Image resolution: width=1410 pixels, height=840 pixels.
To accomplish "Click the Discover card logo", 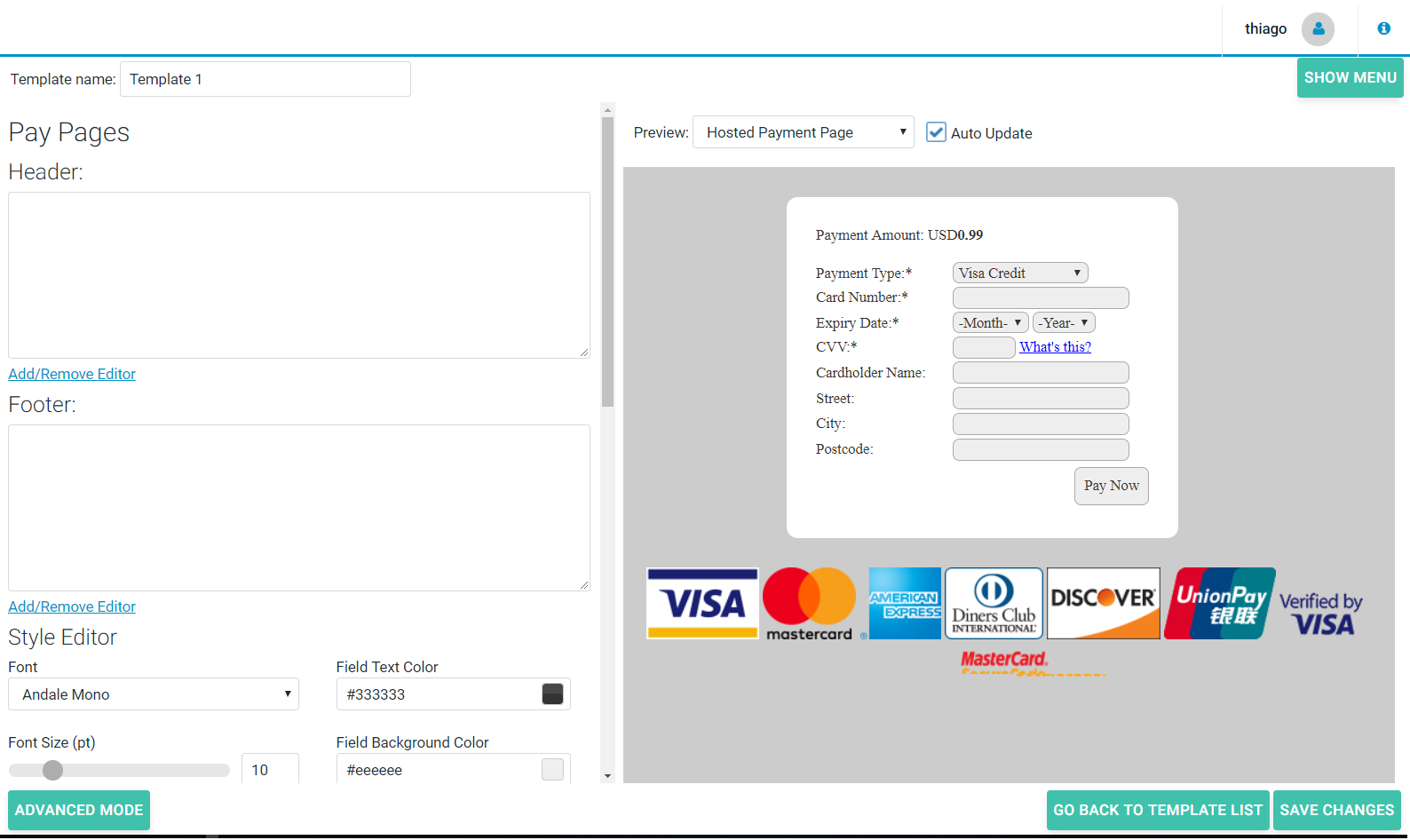I will click(x=1104, y=604).
